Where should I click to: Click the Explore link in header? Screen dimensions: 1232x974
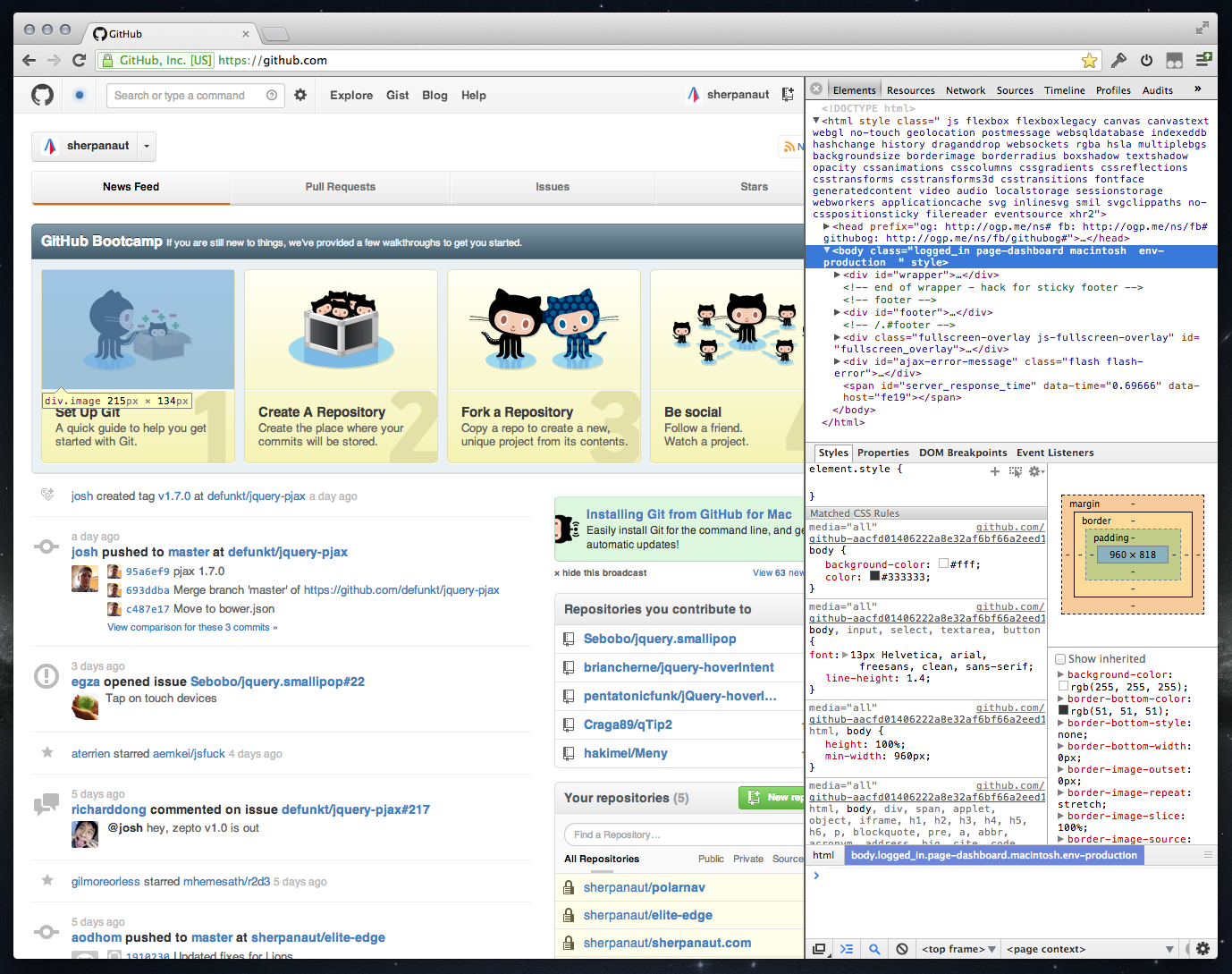(x=351, y=95)
